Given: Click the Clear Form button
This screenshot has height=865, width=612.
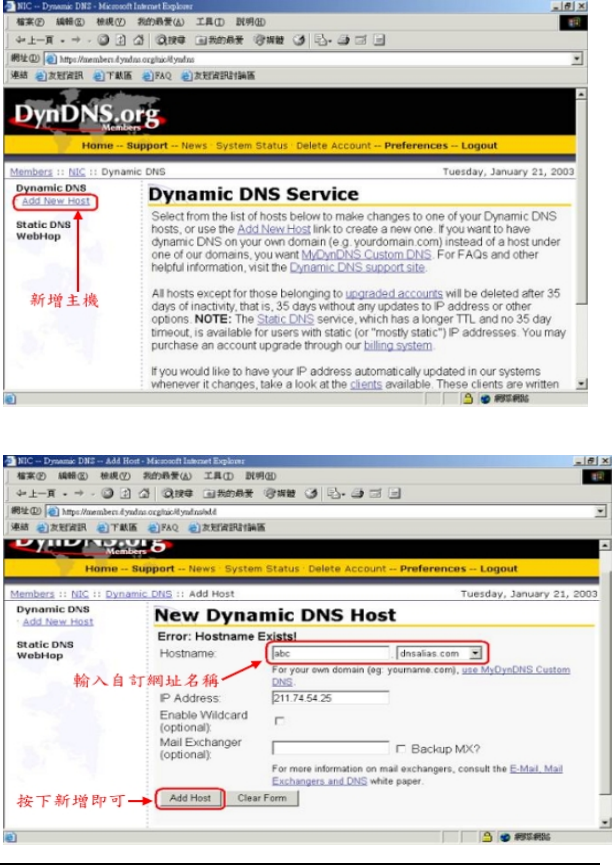Looking at the screenshot, I should 262,798.
